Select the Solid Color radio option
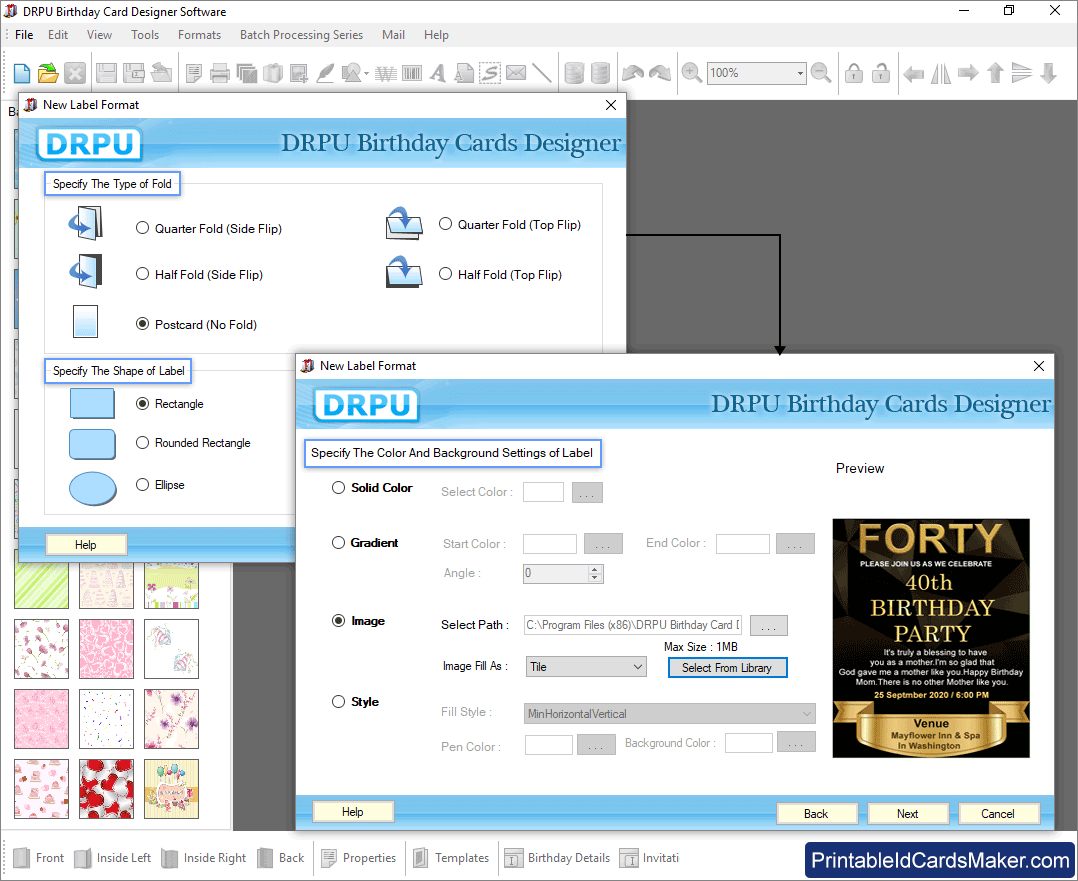Screen dimensions: 1078x881 [339, 488]
